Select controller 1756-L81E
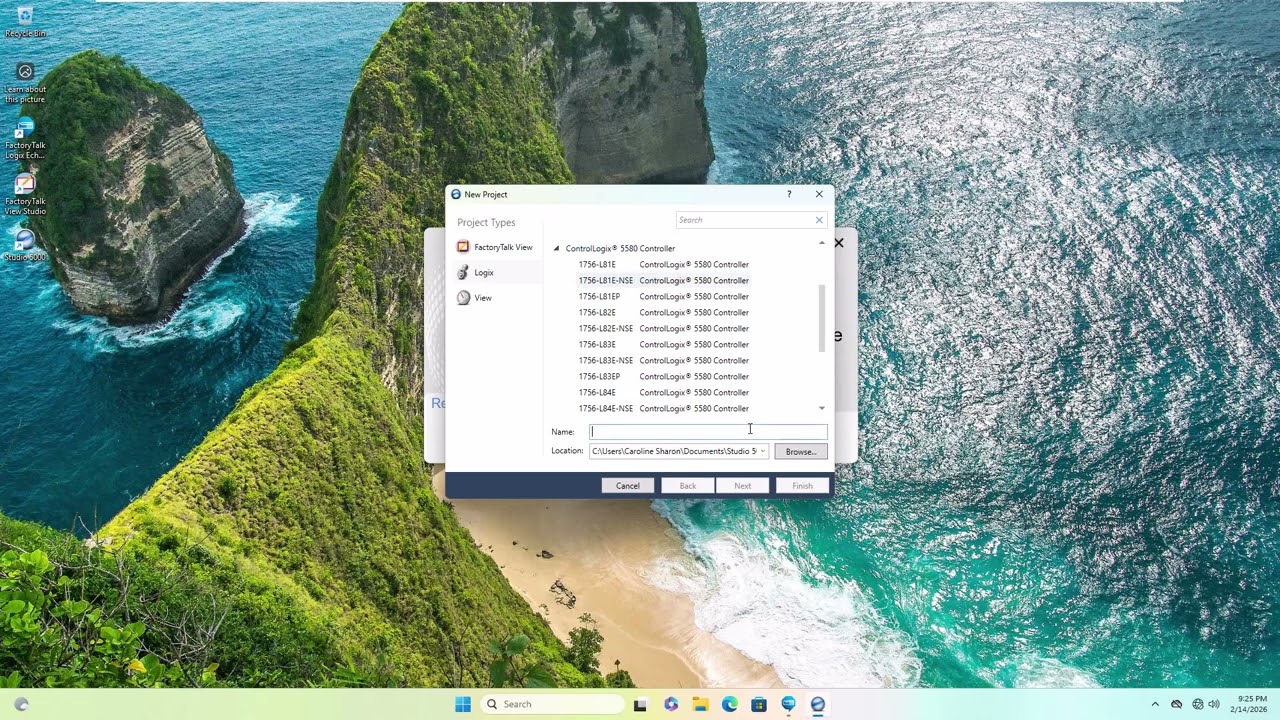1280x720 pixels. point(663,264)
